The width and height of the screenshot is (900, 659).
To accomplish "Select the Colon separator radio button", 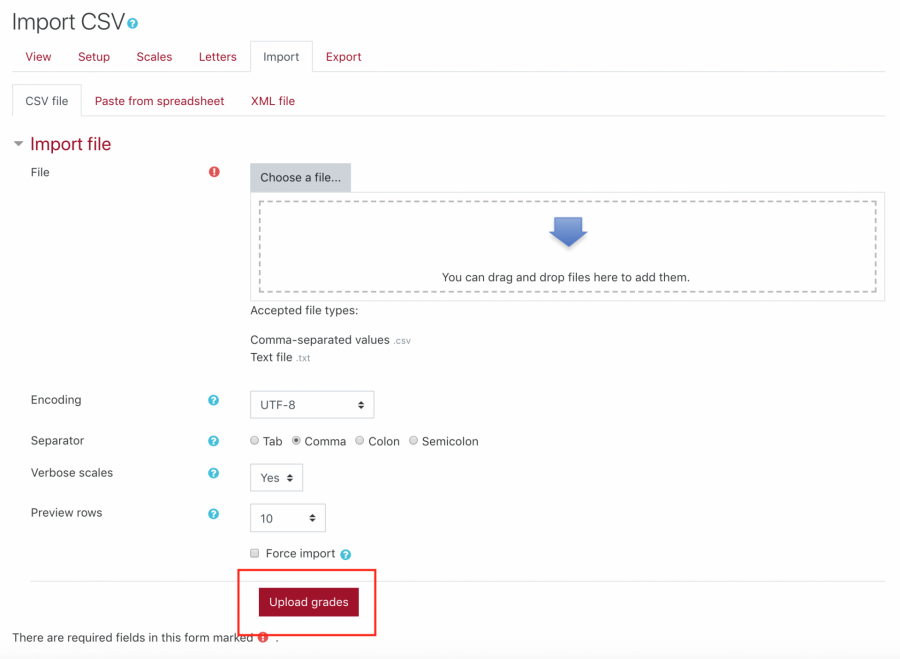I will click(x=359, y=440).
